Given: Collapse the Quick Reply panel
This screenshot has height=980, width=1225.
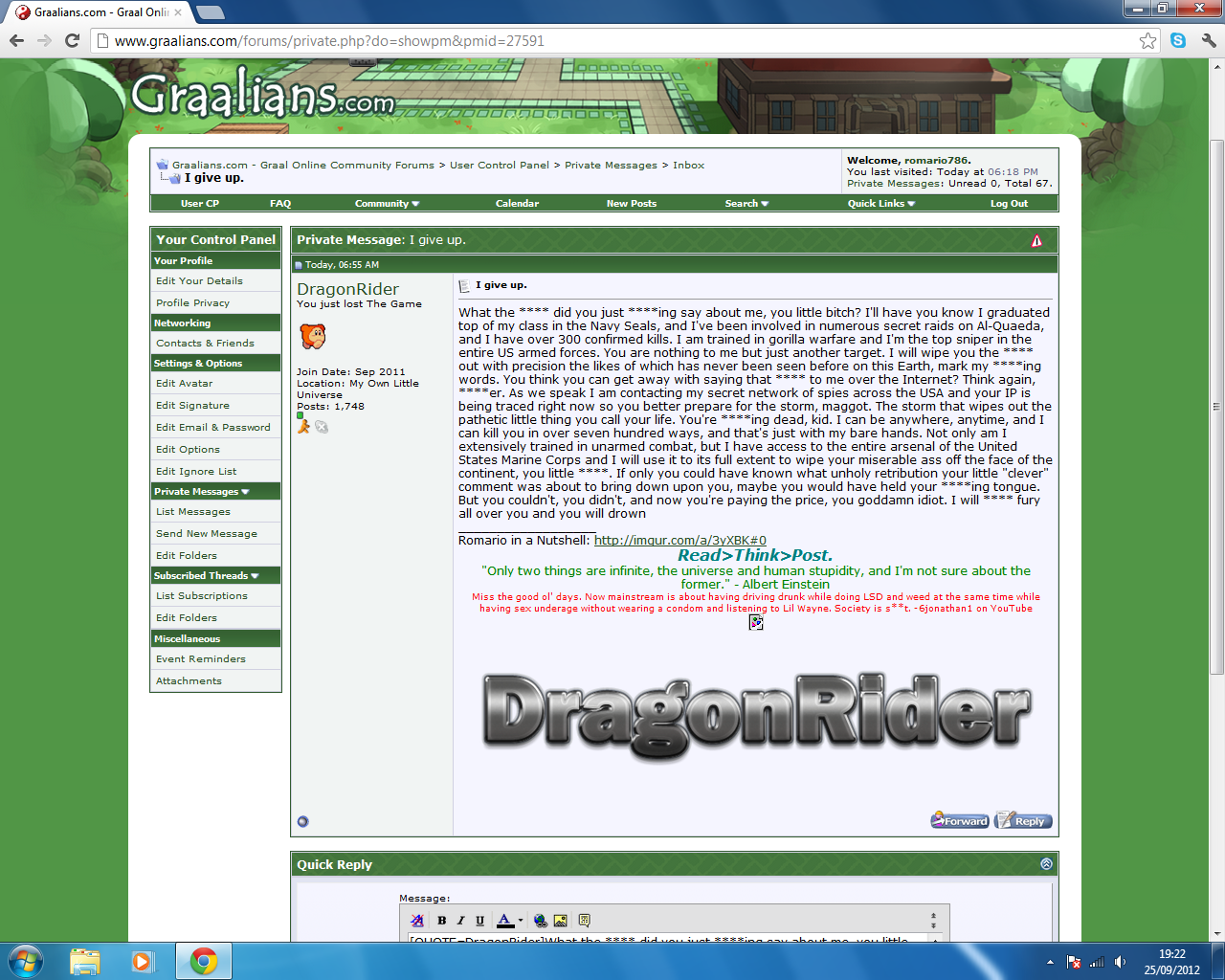Looking at the screenshot, I should coord(1046,864).
